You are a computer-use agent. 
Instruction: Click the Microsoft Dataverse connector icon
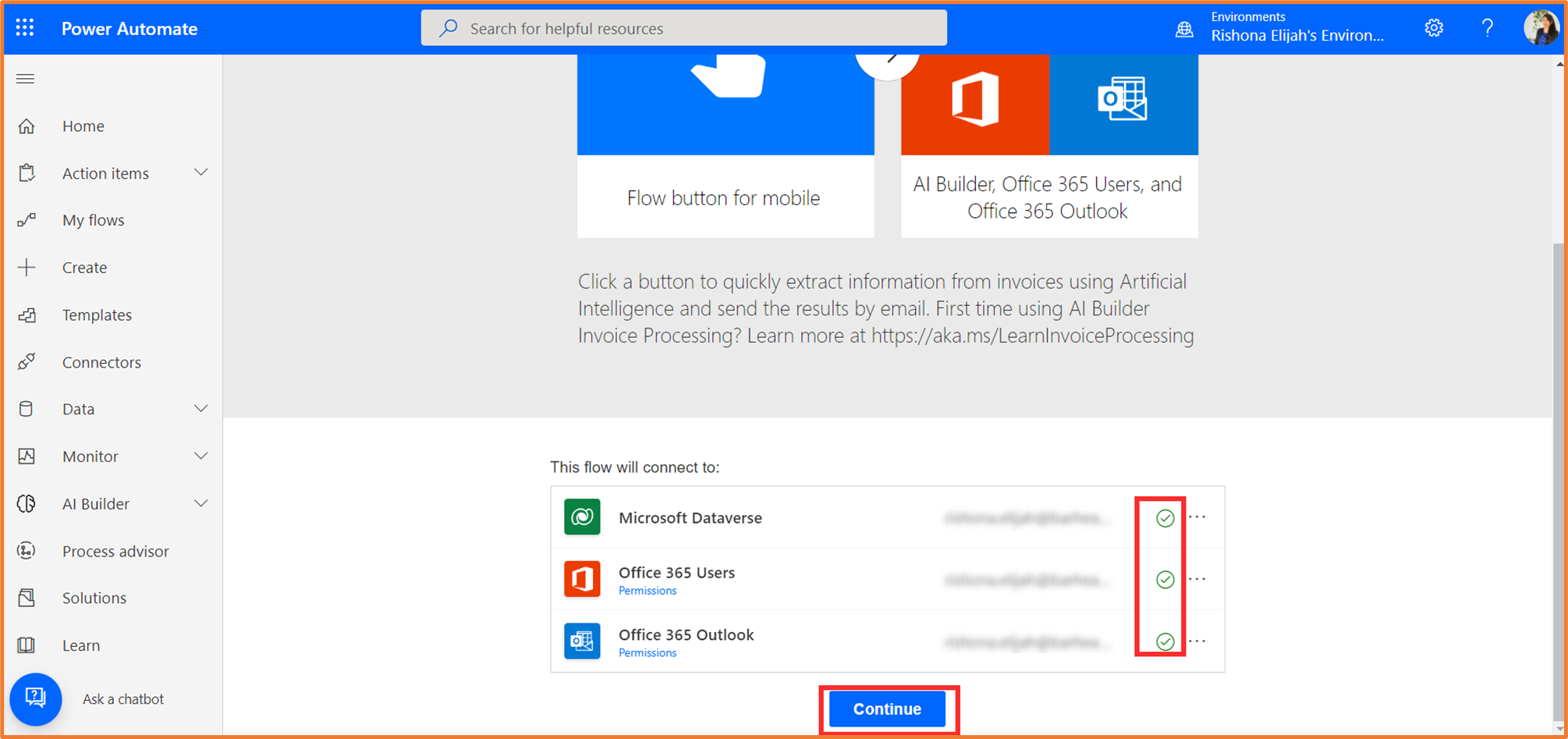582,517
